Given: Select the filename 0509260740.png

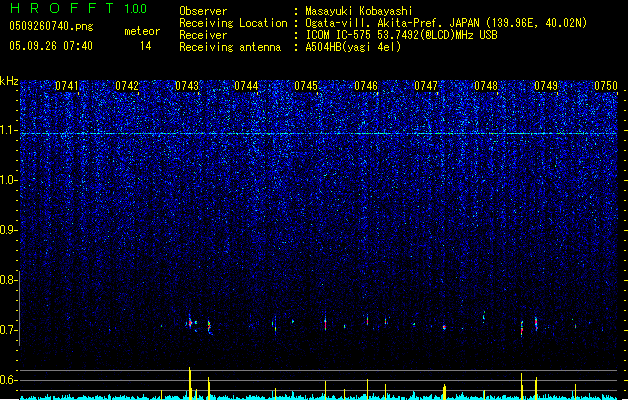Looking at the screenshot, I should [51, 26].
